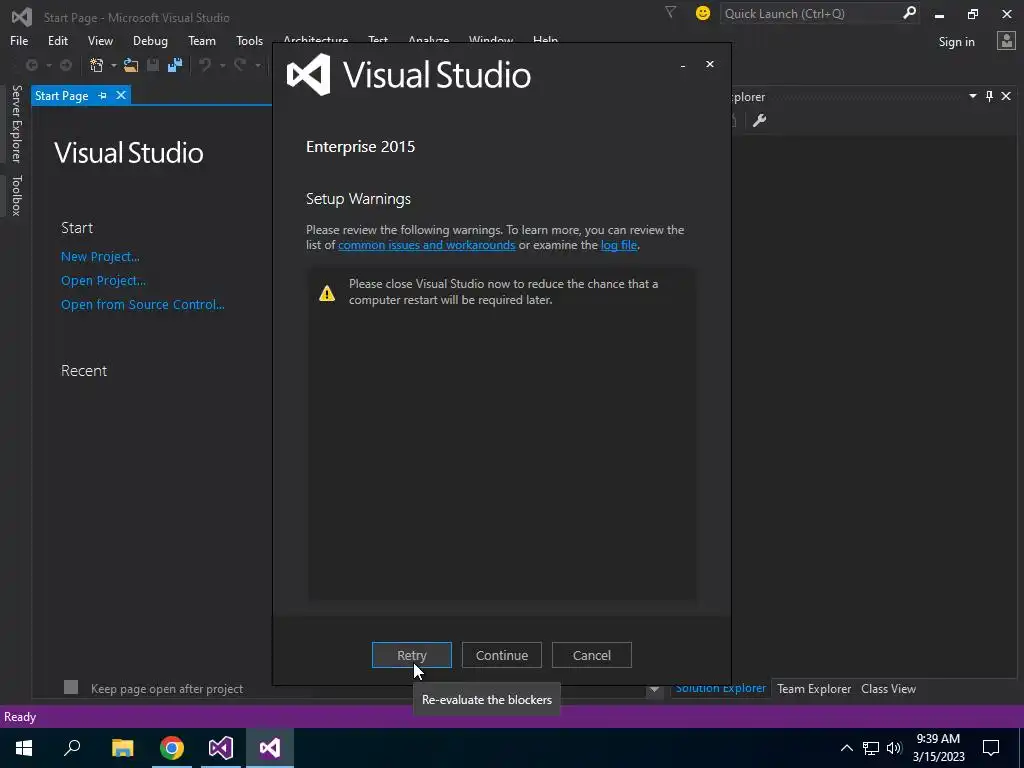This screenshot has height=768, width=1024.
Task: Click the Save toolbar icon
Action: click(x=153, y=65)
